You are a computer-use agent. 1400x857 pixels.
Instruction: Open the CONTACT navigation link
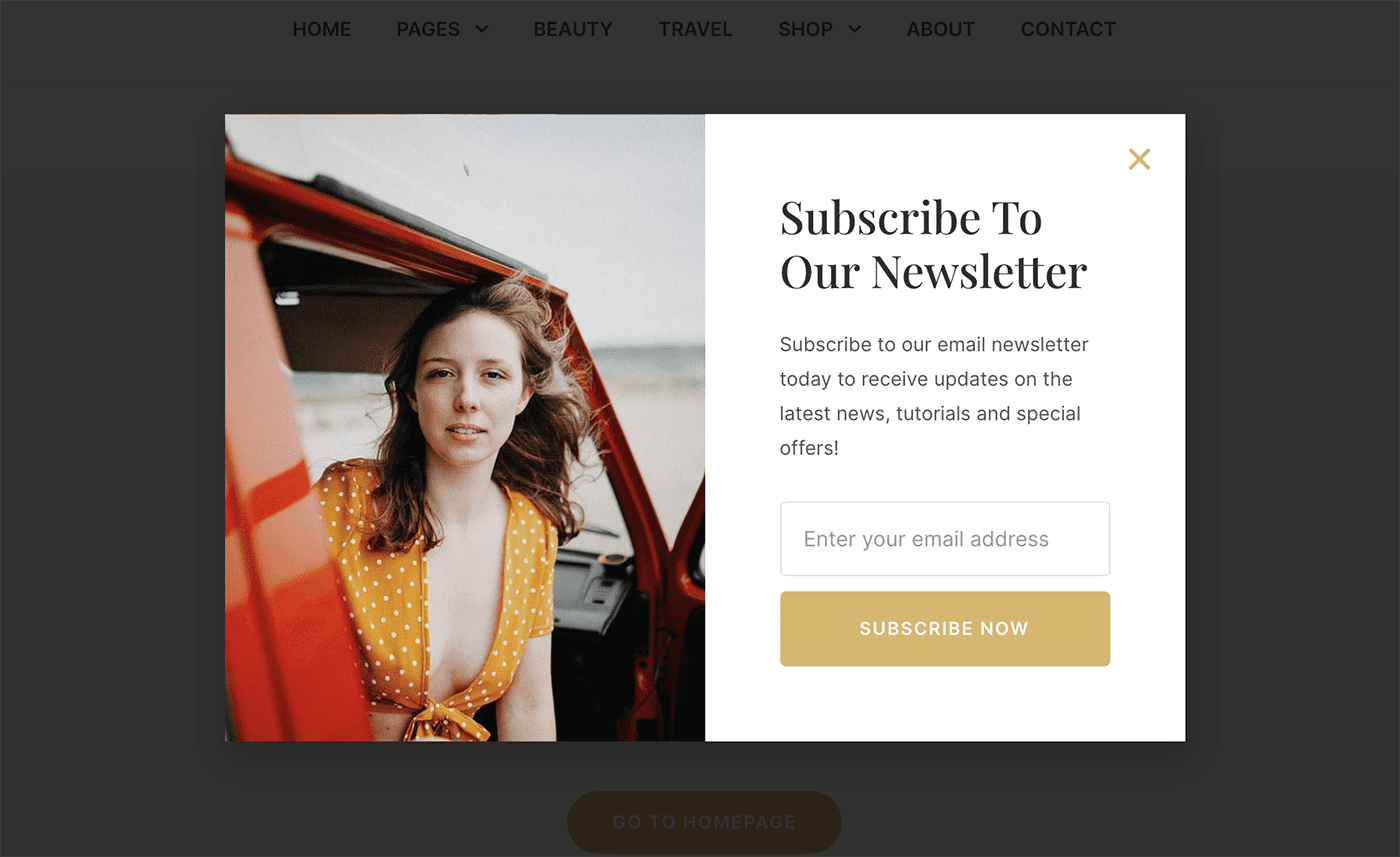tap(1068, 29)
